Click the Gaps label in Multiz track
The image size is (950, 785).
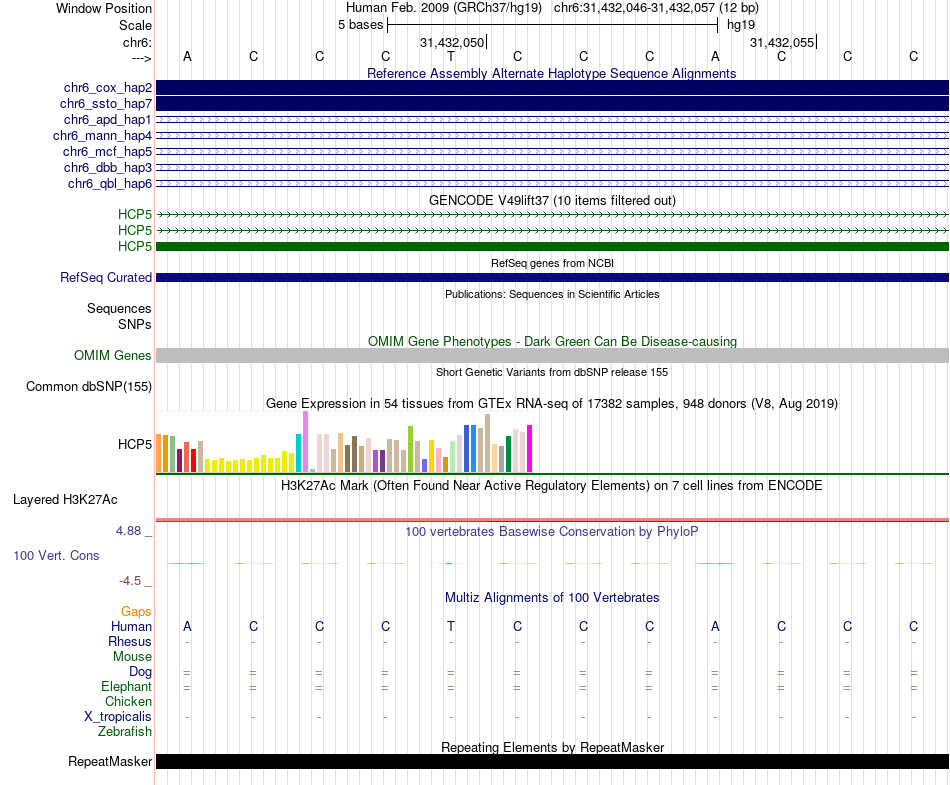pyautogui.click(x=136, y=612)
